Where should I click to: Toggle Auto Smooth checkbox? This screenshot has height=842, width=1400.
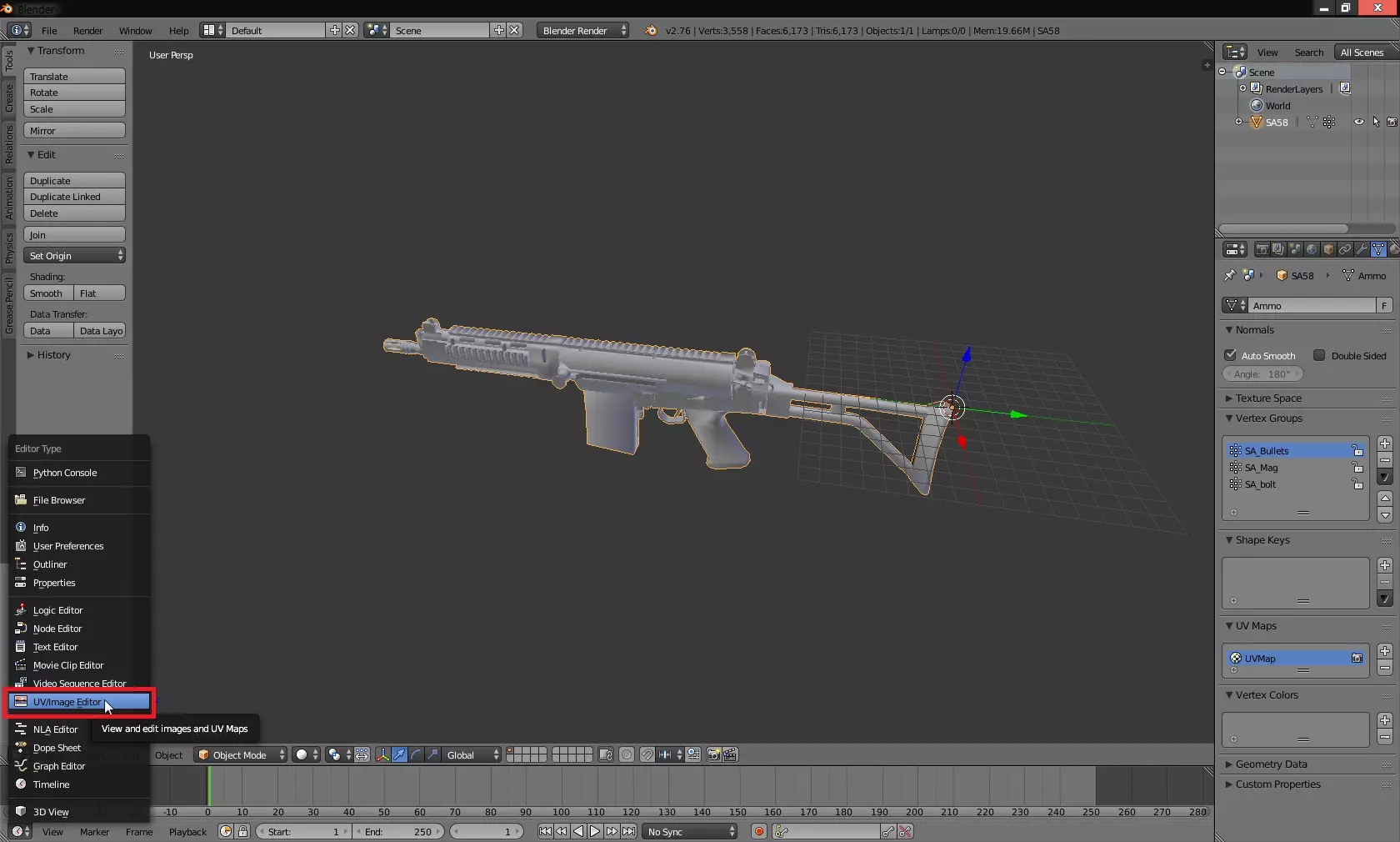[1231, 355]
